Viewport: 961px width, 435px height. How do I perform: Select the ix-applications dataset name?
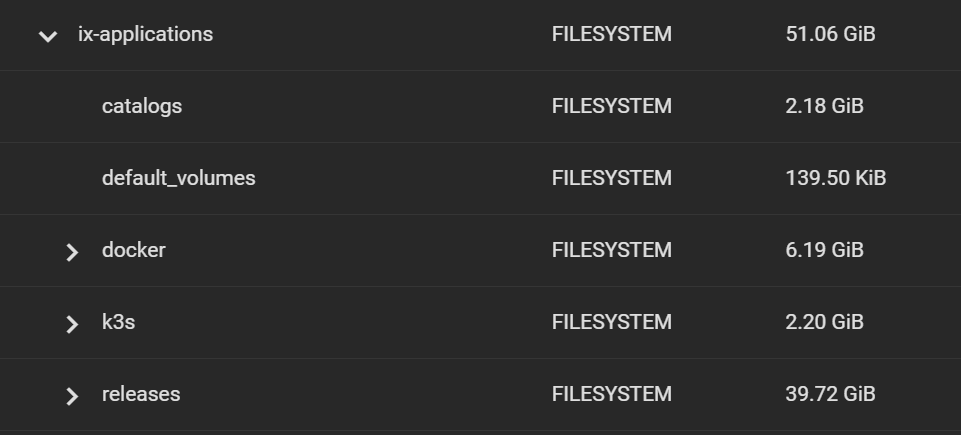[x=145, y=34]
